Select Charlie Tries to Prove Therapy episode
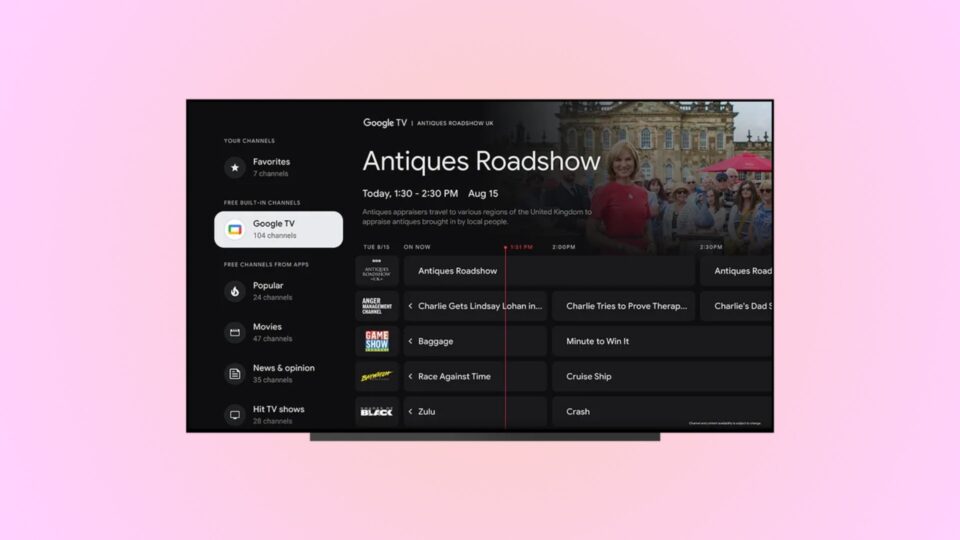960x540 pixels. pyautogui.click(x=623, y=306)
